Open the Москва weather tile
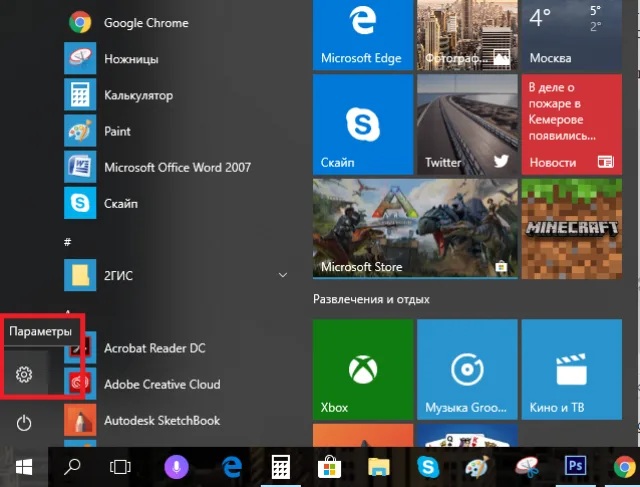 (571, 34)
